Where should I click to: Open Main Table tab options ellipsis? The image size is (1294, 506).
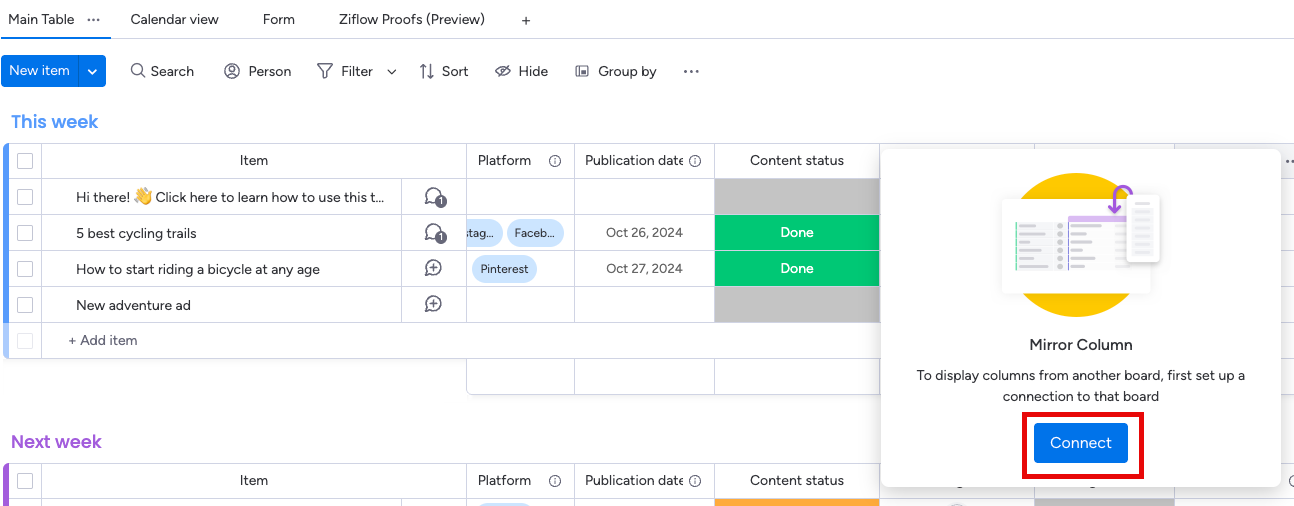[94, 20]
